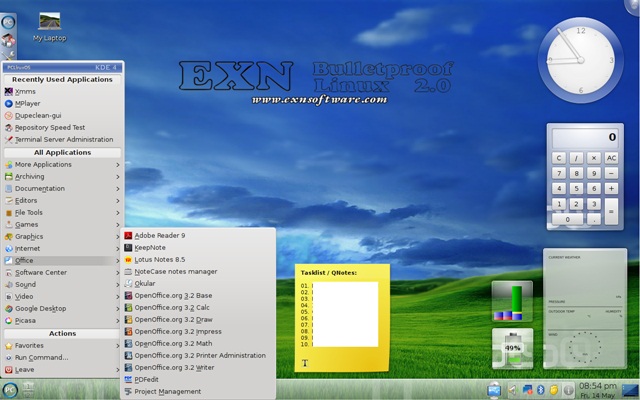Click the Project Management icon
The image size is (640, 400).
click(x=128, y=391)
